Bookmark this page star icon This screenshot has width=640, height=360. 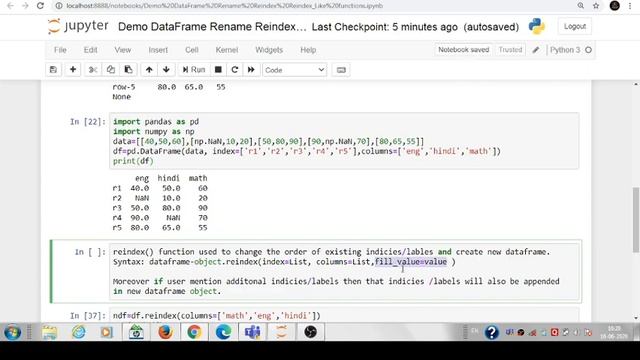tap(596, 6)
